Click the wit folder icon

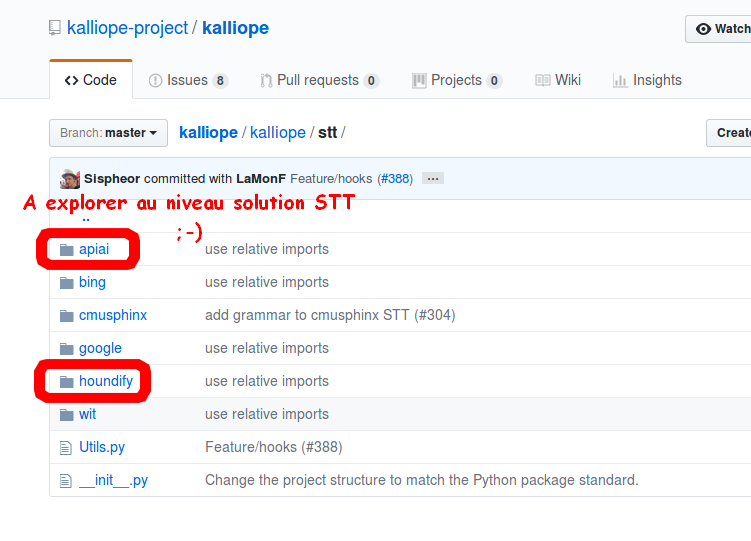[67, 415]
